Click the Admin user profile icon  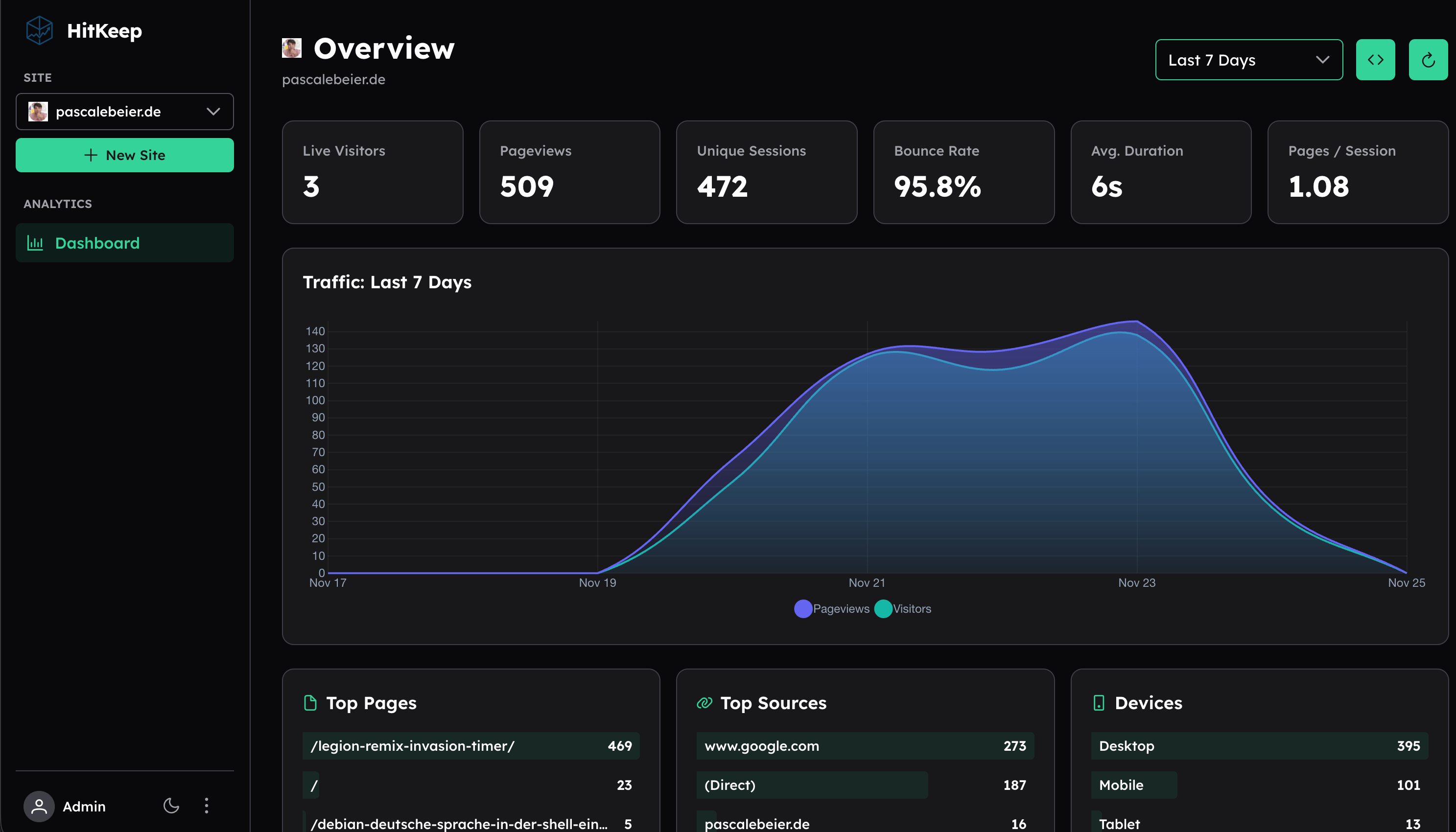pyautogui.click(x=38, y=806)
